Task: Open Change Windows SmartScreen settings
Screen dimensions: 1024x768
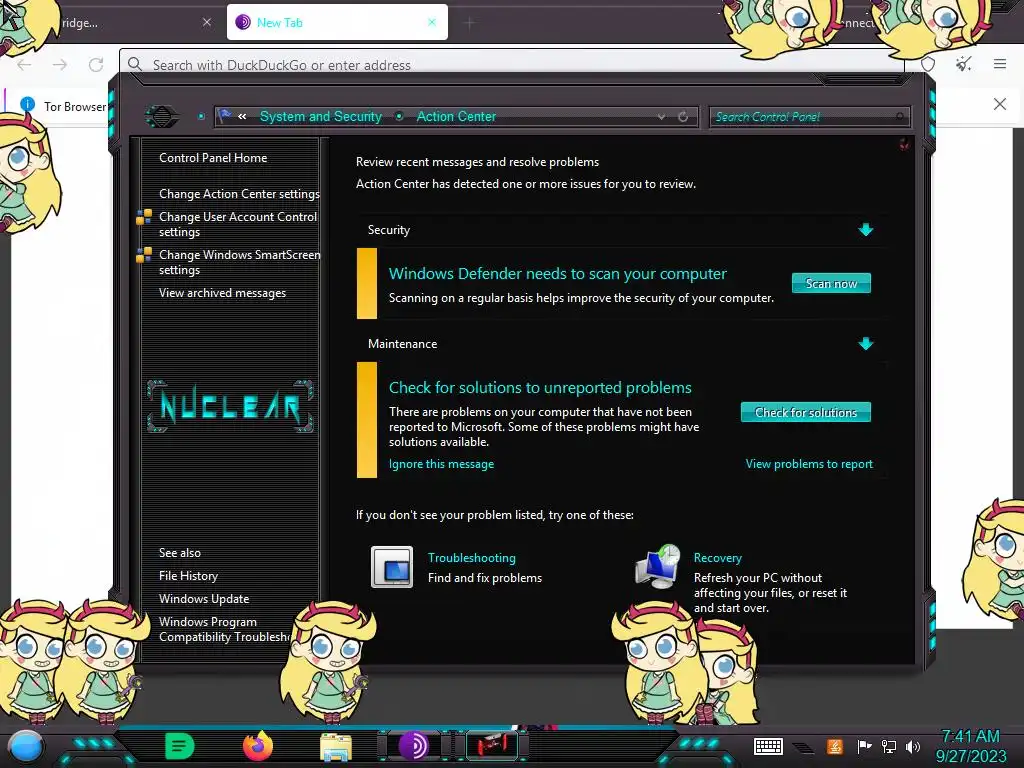Action: point(239,262)
